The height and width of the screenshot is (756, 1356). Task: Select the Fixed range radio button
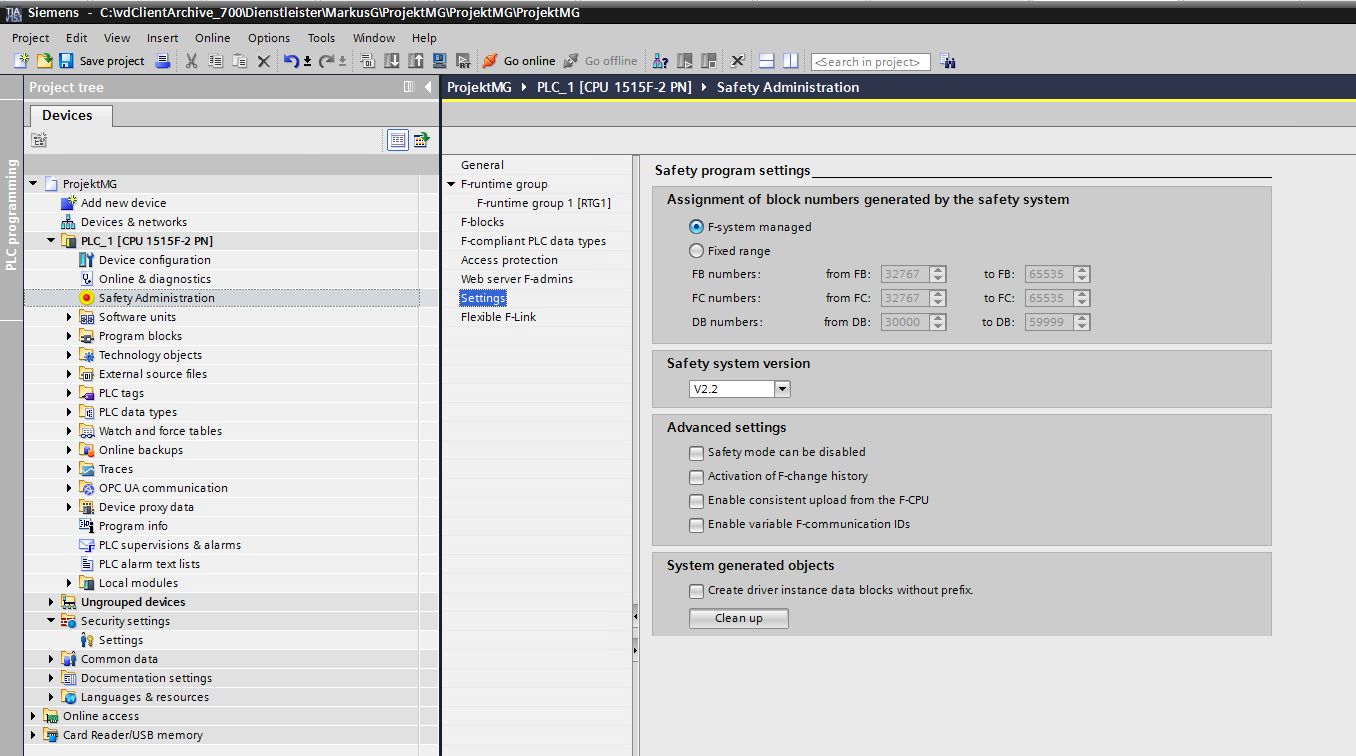697,251
